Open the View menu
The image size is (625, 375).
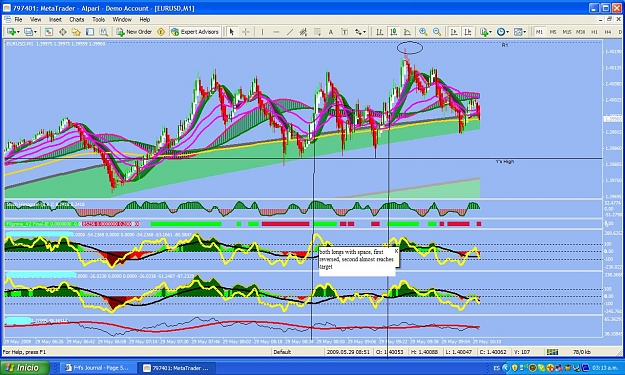click(35, 20)
